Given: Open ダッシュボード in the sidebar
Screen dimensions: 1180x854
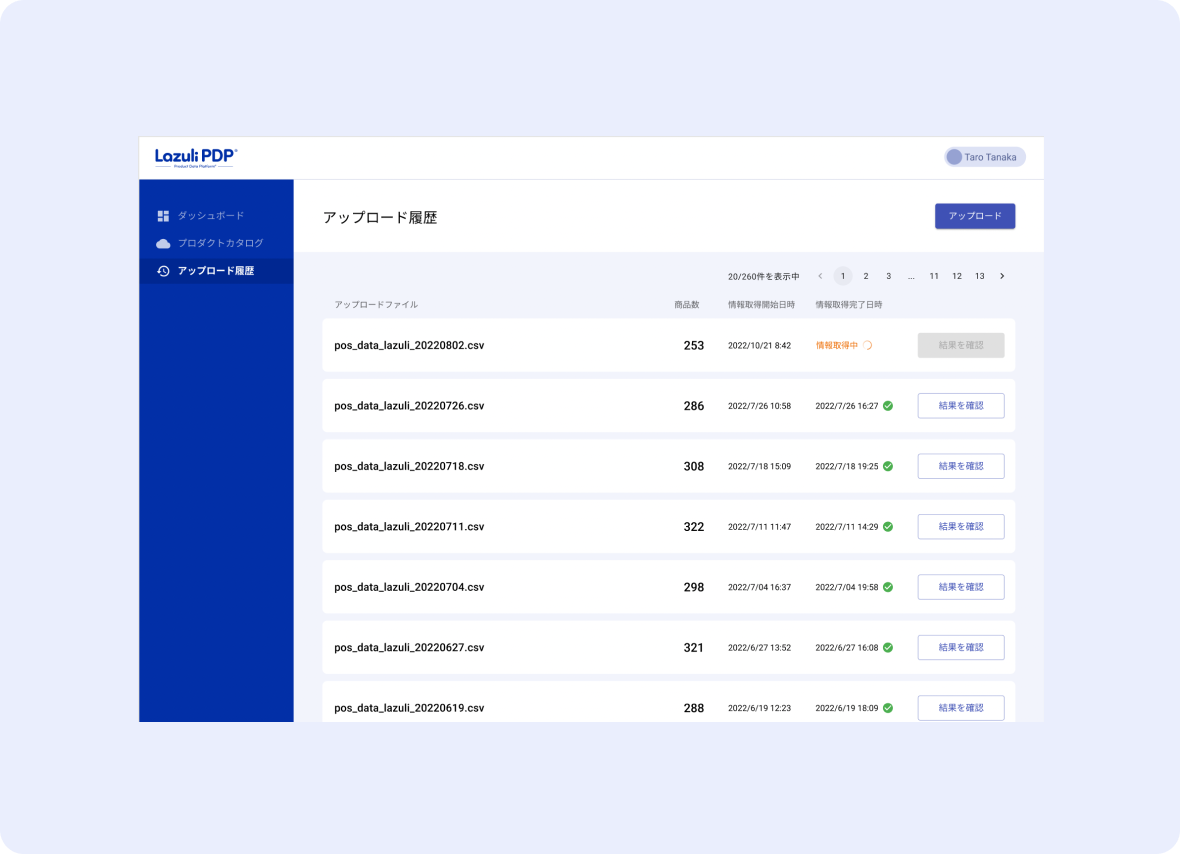Looking at the screenshot, I should pos(210,216).
